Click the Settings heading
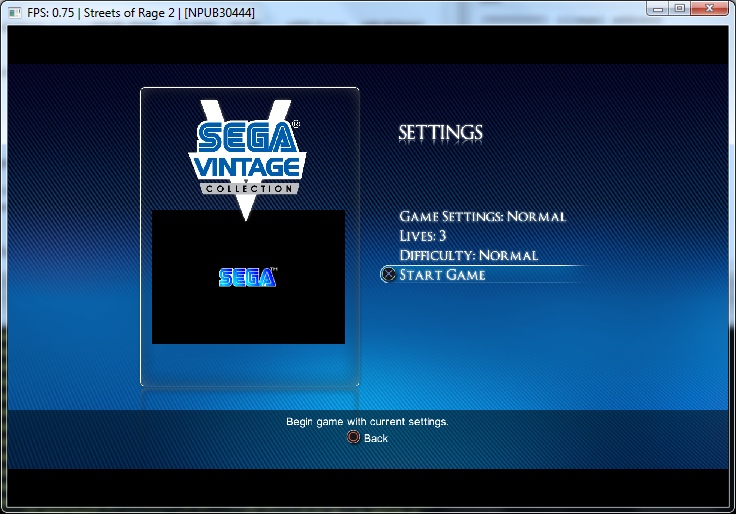Image resolution: width=736 pixels, height=514 pixels. point(440,133)
